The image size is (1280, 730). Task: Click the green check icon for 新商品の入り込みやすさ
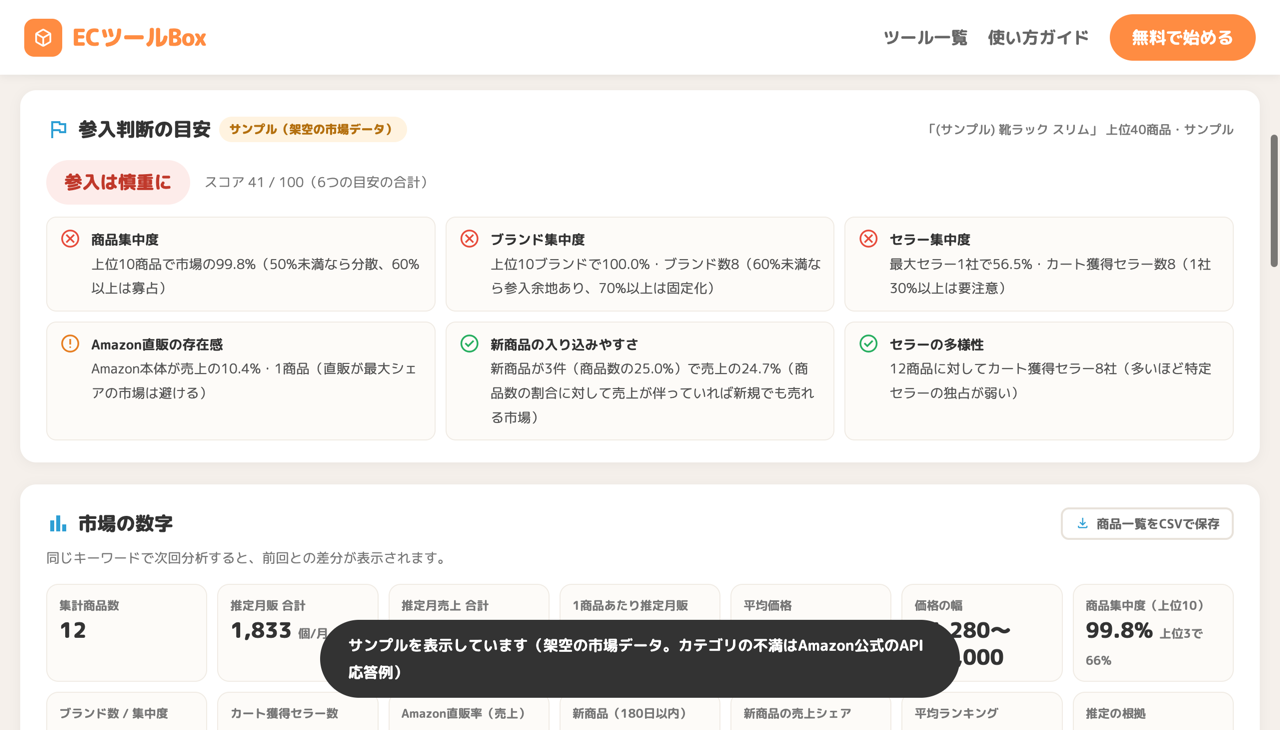pyautogui.click(x=469, y=343)
